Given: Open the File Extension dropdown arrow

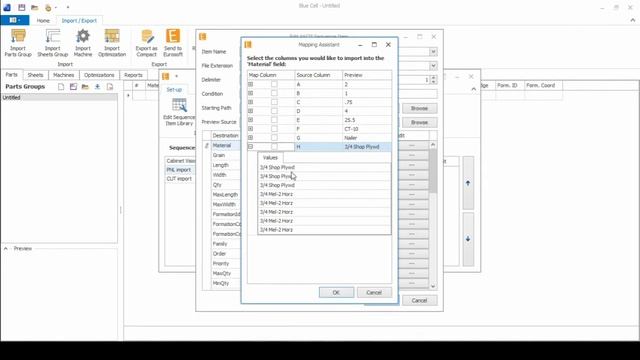Looking at the screenshot, I should pos(433,66).
